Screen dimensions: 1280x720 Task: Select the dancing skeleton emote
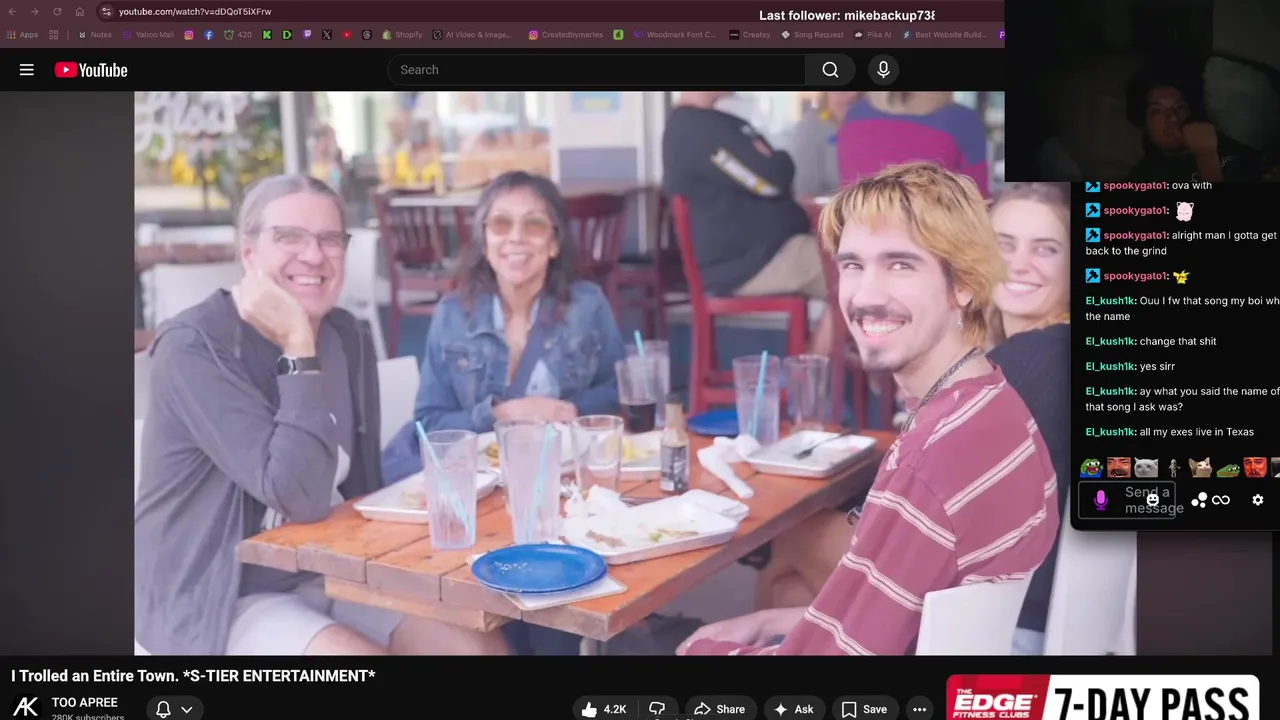click(1174, 468)
